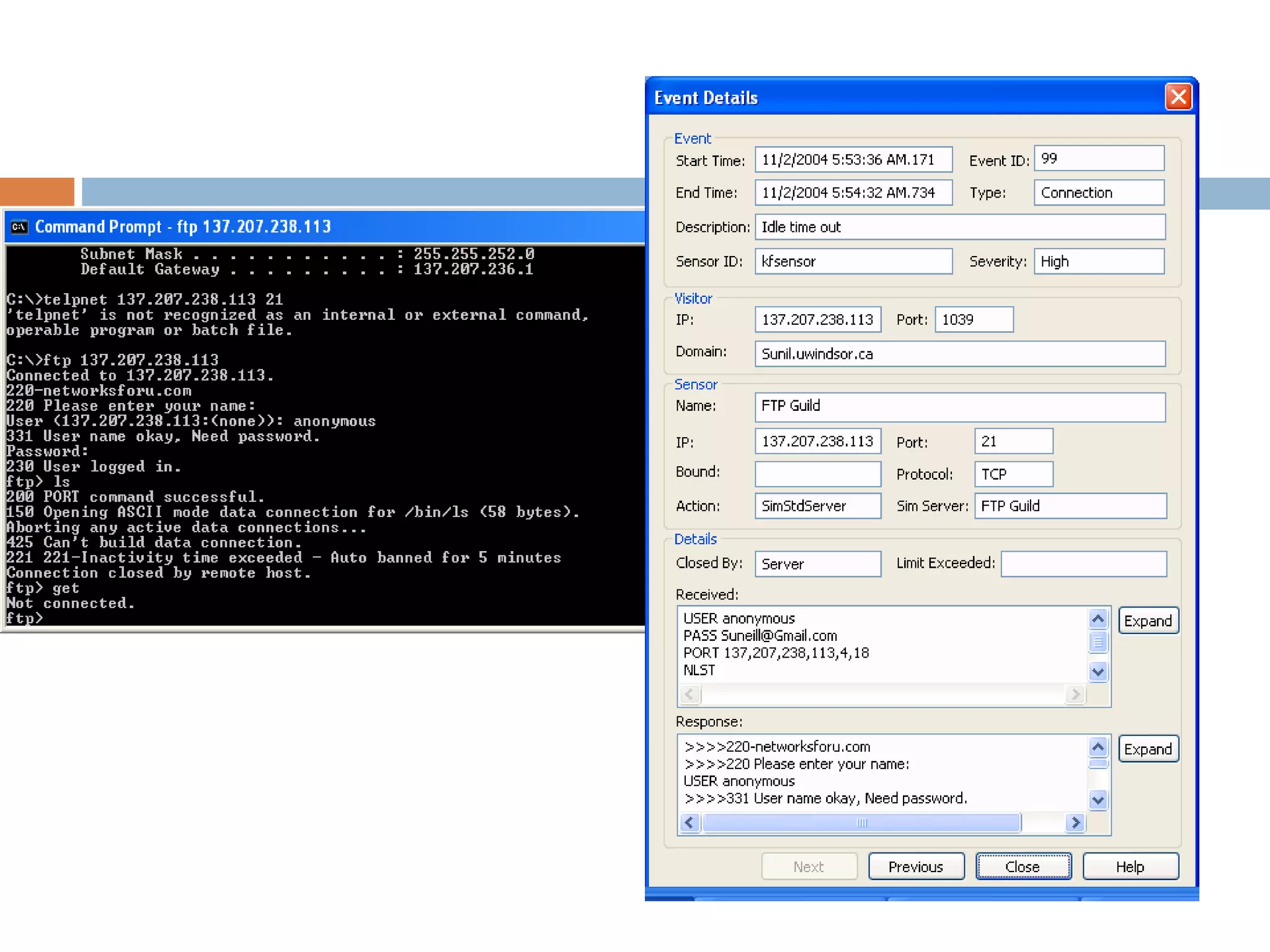
Task: Click the Response box scroll down arrow
Action: click(x=1098, y=800)
